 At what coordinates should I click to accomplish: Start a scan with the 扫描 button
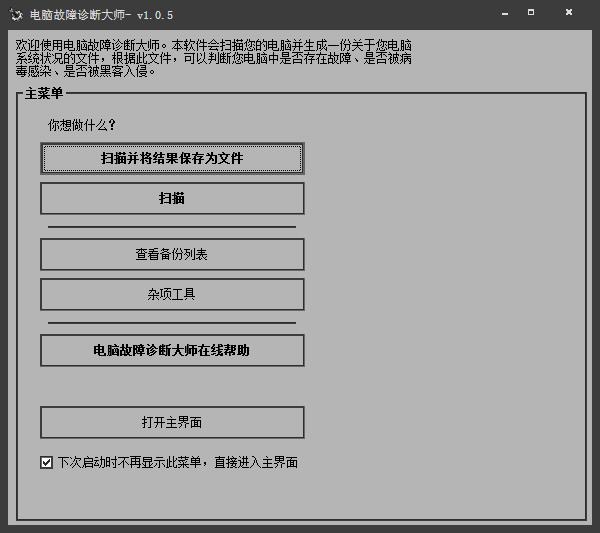tap(172, 198)
